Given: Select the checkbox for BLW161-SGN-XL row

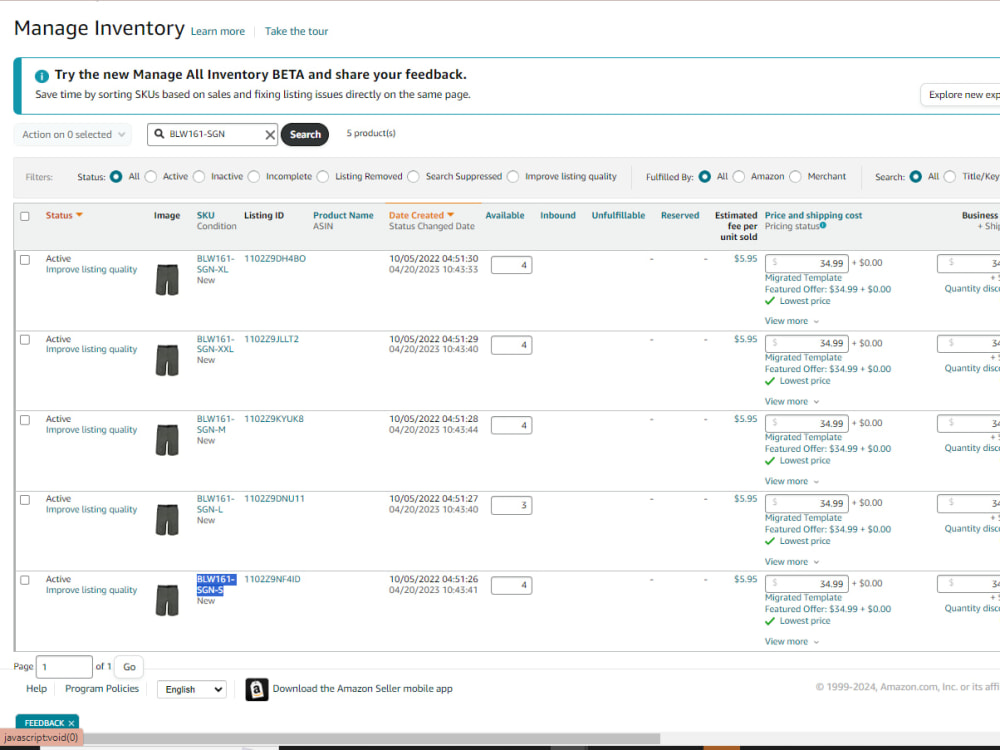Looking at the screenshot, I should tap(25, 260).
